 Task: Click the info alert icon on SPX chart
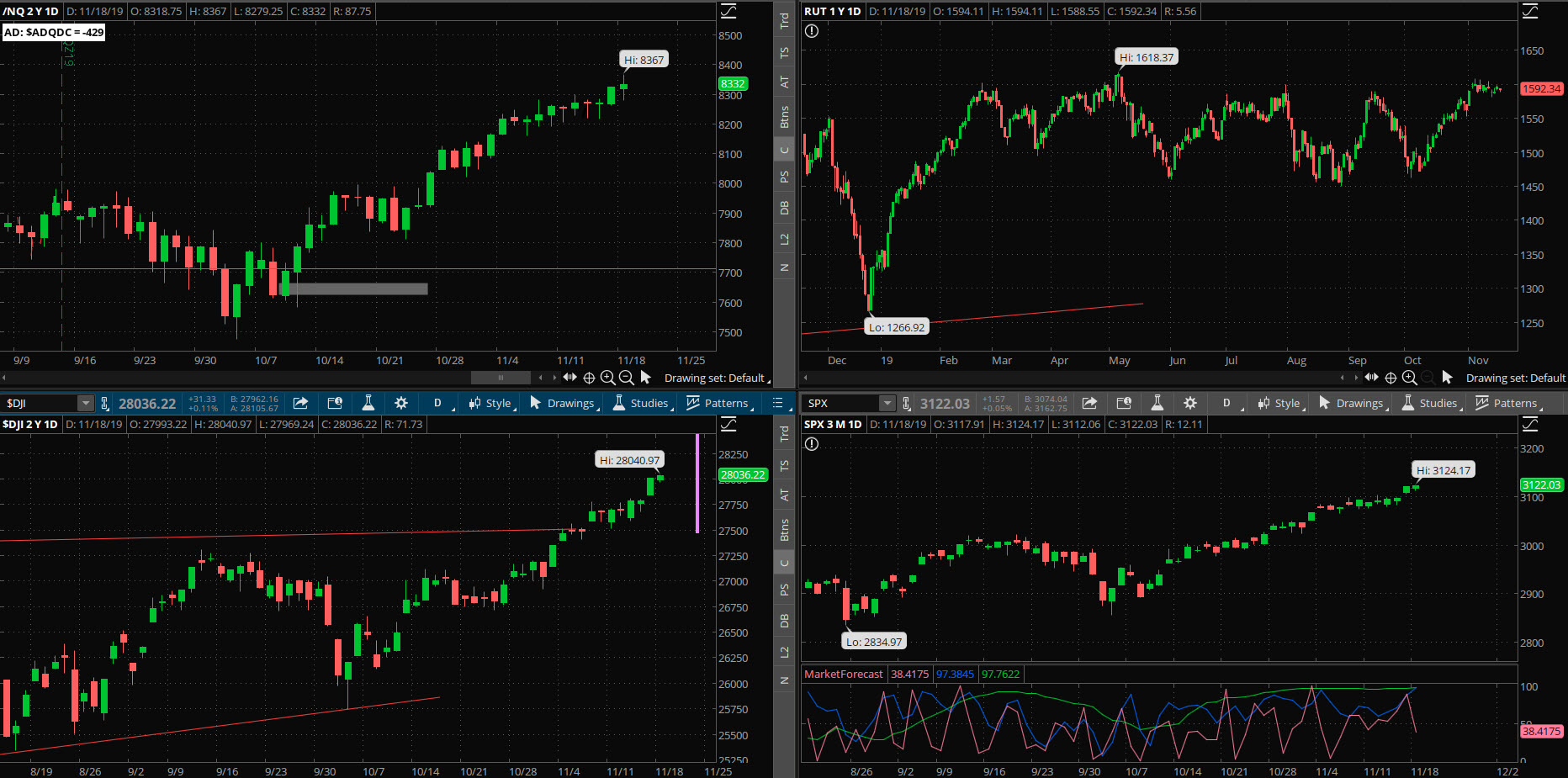[811, 444]
